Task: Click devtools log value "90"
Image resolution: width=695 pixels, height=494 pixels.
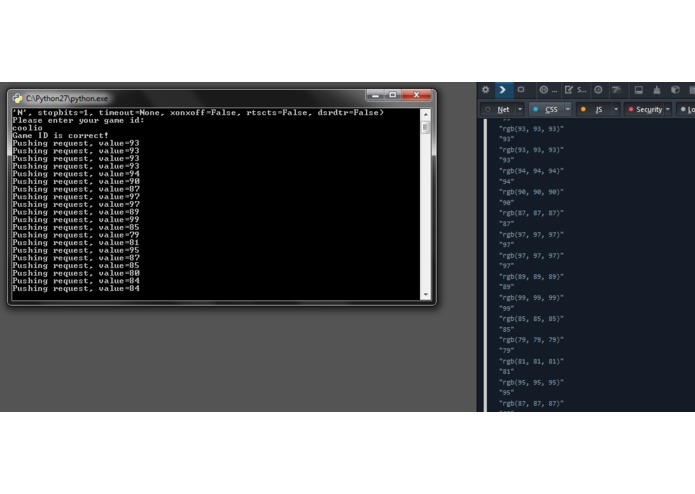Action: tap(506, 202)
